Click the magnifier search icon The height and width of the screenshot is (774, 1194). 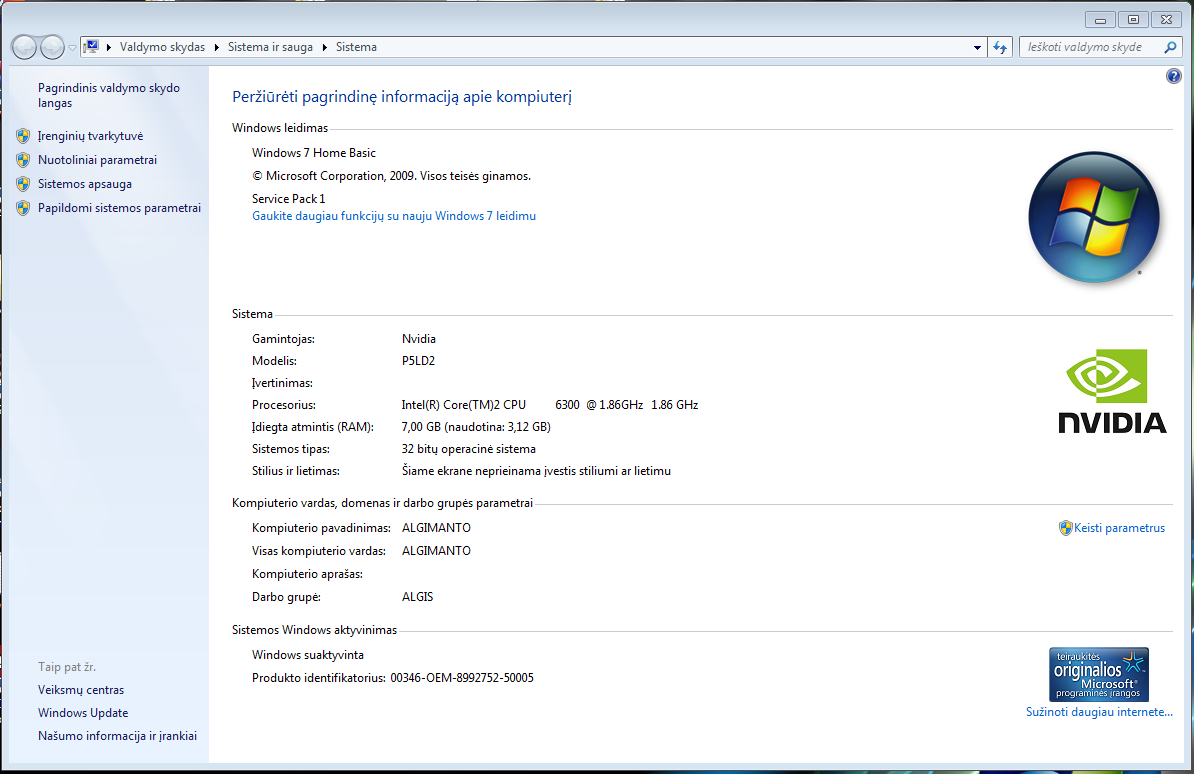(1170, 47)
